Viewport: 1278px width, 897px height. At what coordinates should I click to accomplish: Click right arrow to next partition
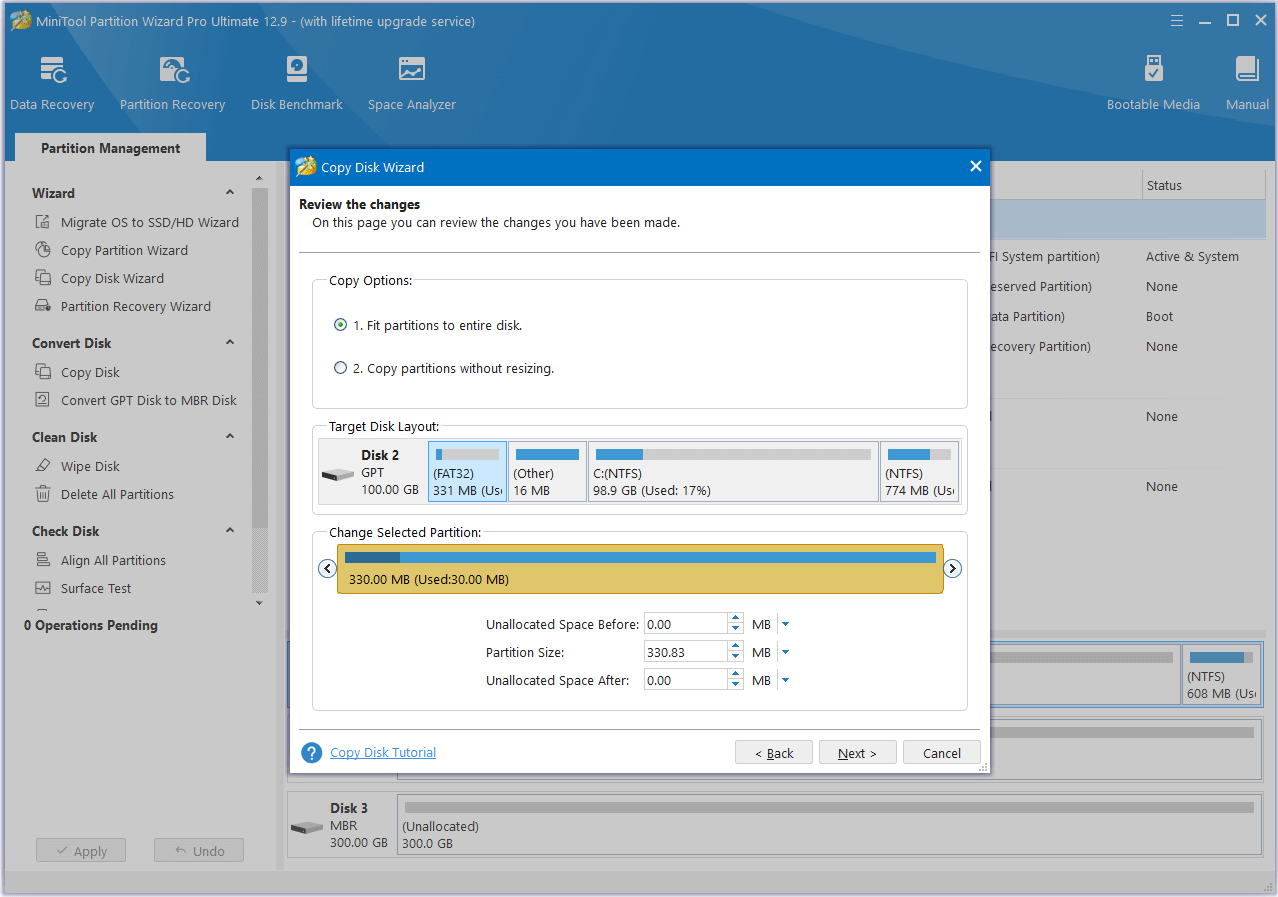(953, 568)
